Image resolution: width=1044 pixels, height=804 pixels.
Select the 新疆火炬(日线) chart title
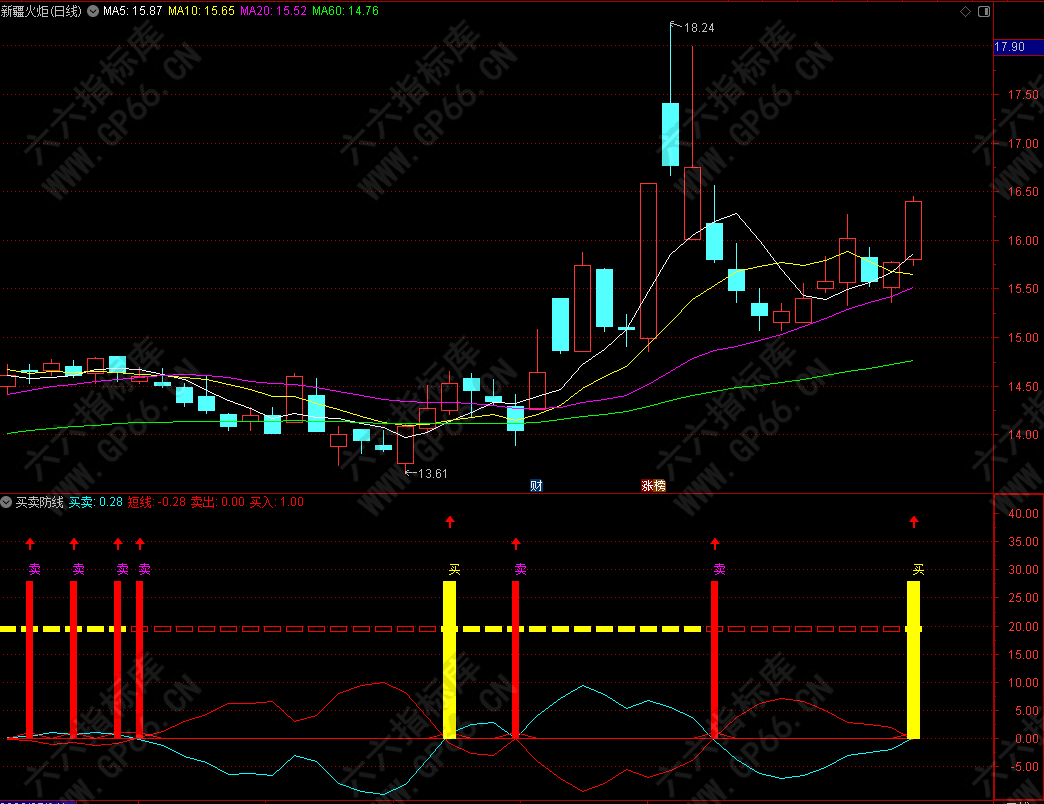[x=41, y=11]
